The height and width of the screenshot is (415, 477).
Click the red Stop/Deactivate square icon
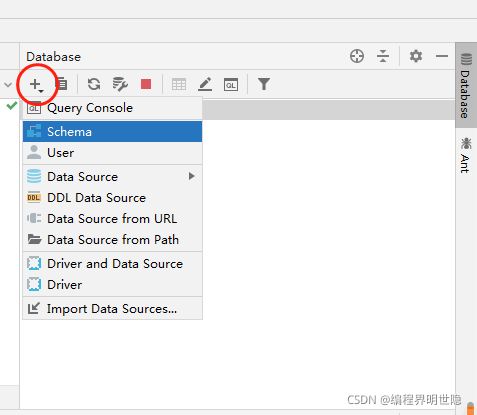[146, 84]
